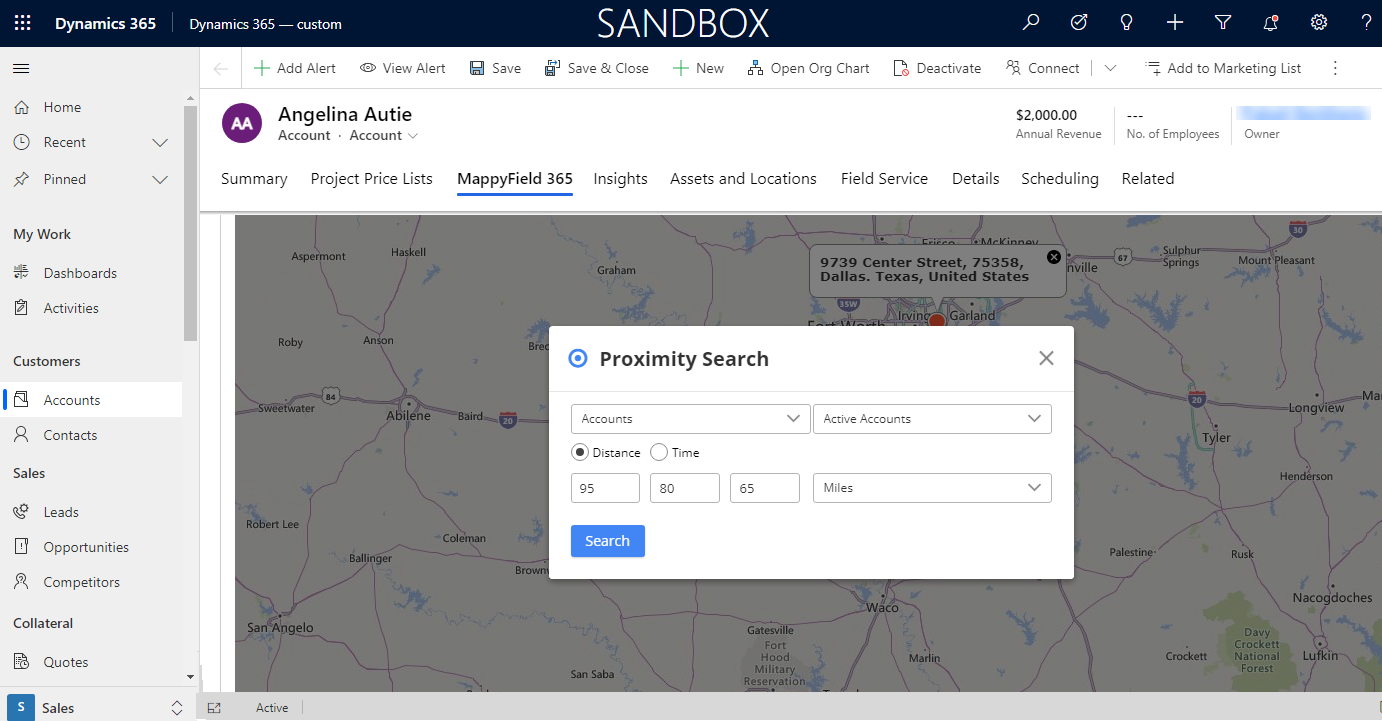The image size is (1382, 721).
Task: Open the search magnifier icon in header
Action: click(1030, 23)
